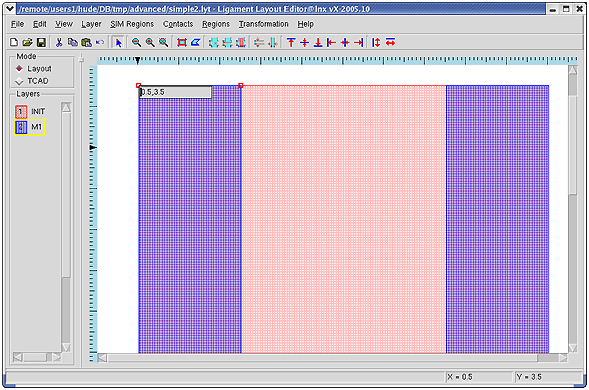Click the Paste clipboard icon
The height and width of the screenshot is (390, 589).
[86, 42]
